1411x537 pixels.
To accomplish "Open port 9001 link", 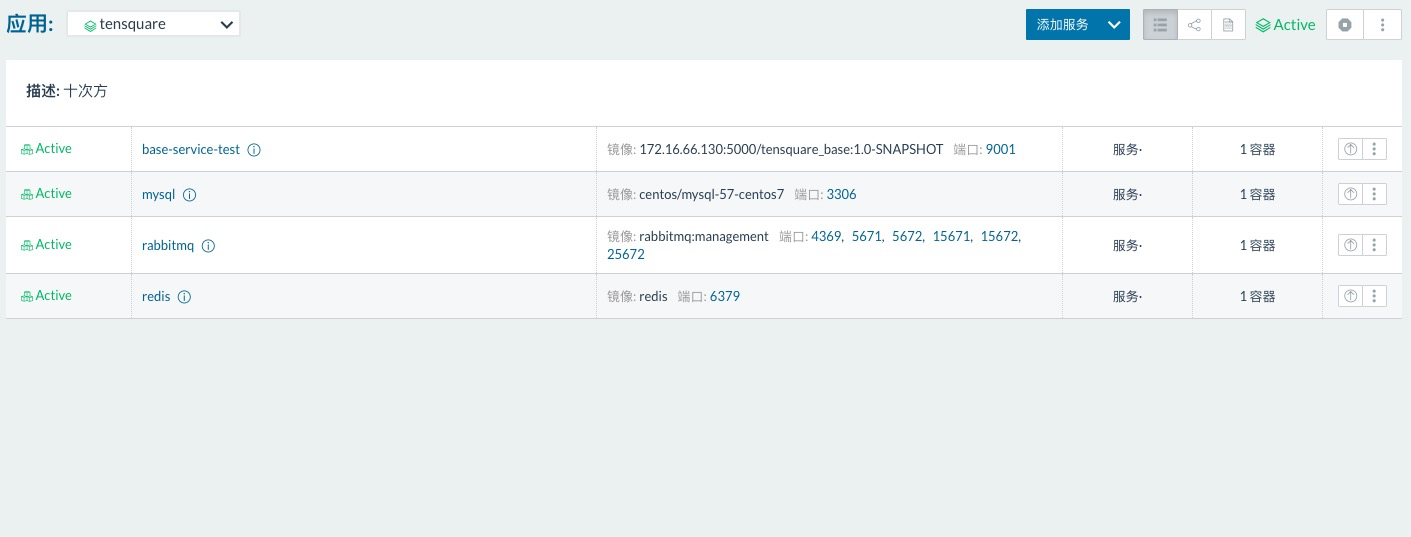I will point(1000,149).
